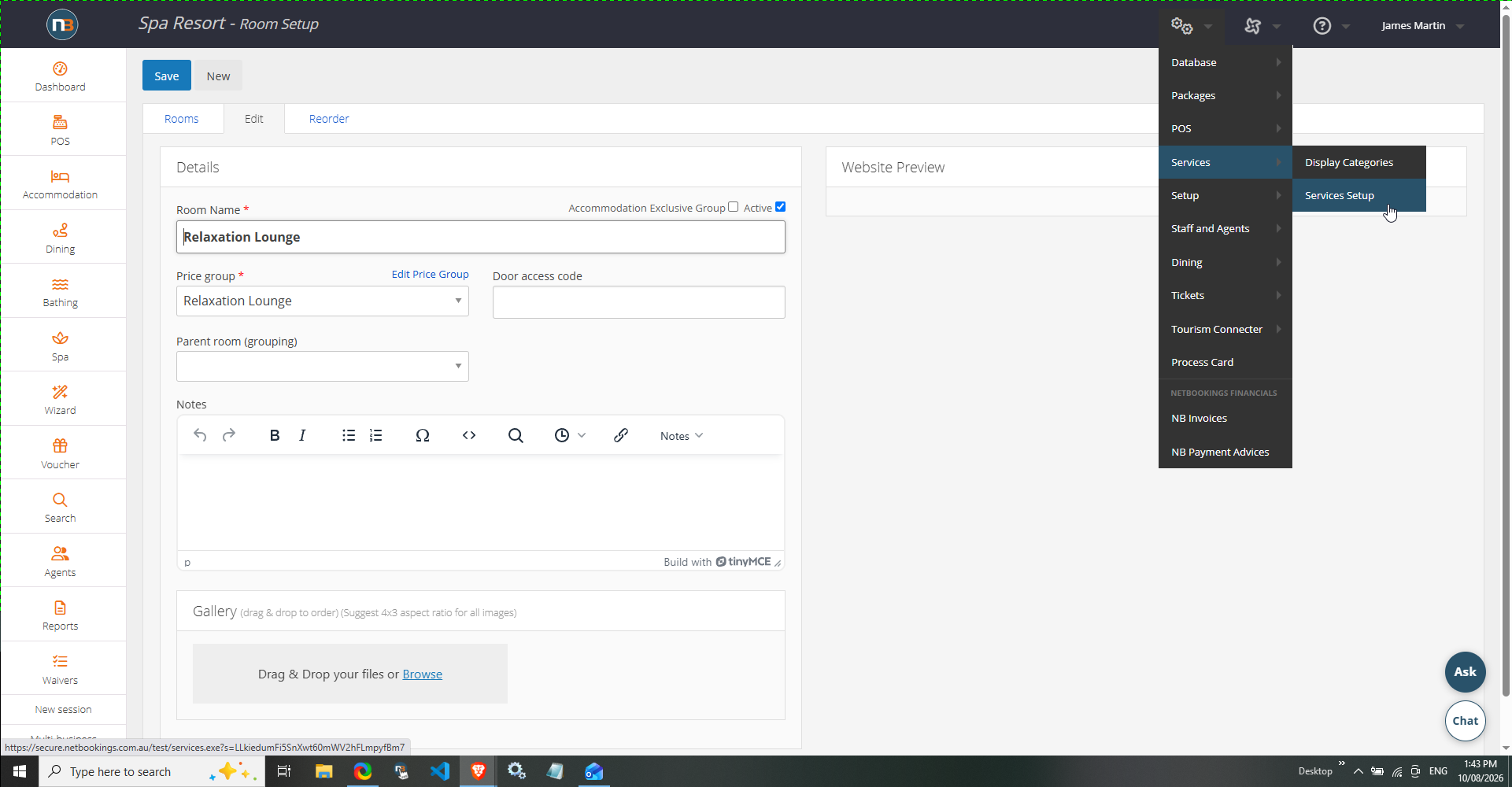Insert a bullet list in Notes
Viewport: 1512px width, 787px height.
(349, 435)
